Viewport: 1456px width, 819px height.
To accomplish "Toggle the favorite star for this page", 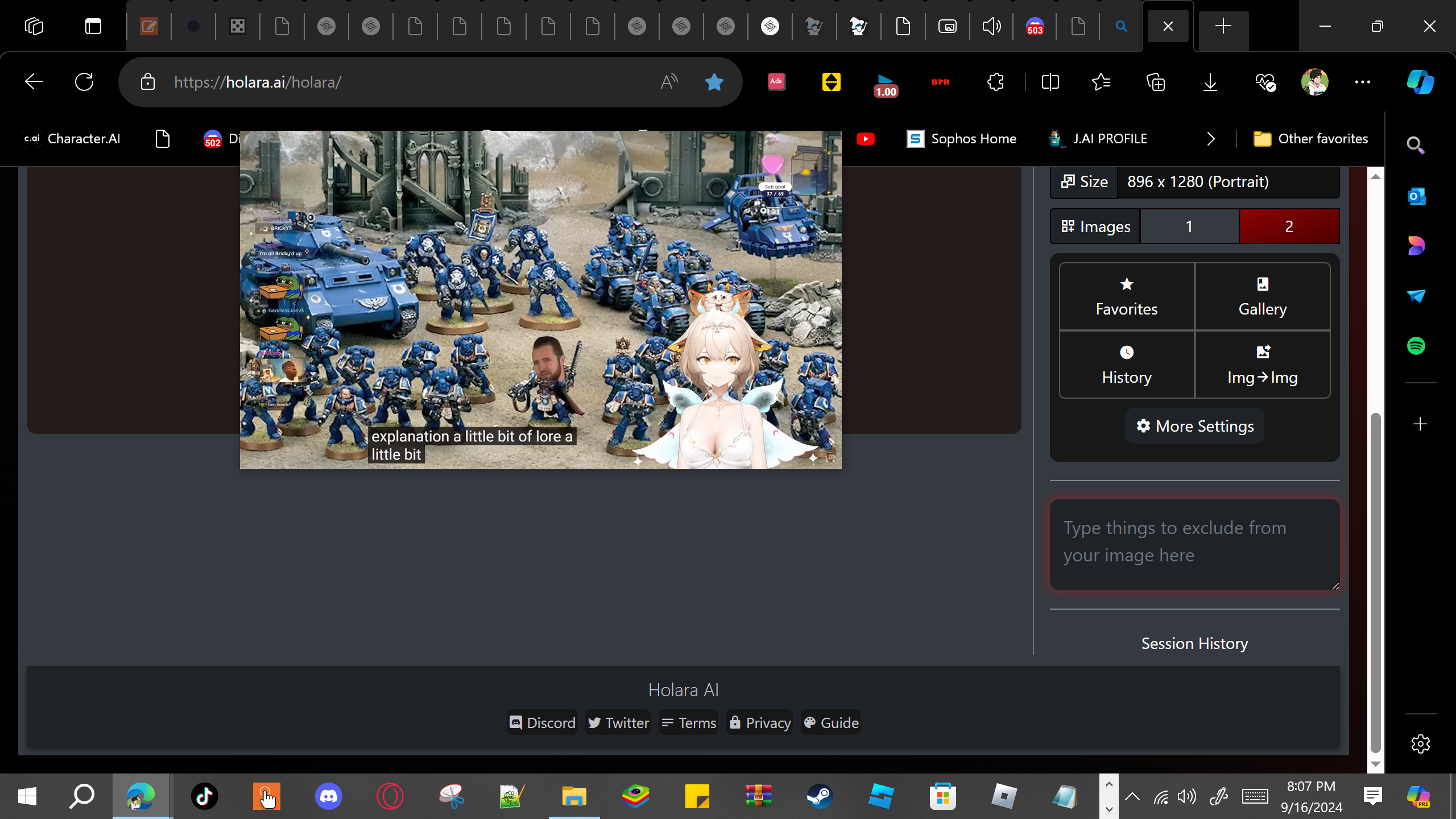I will [714, 82].
